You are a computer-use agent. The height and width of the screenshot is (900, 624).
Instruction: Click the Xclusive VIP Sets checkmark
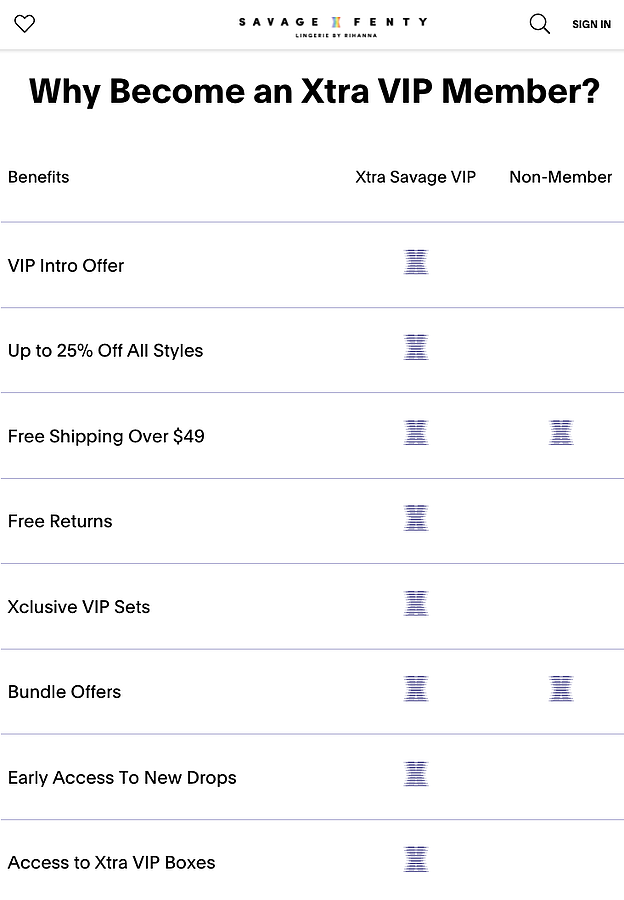click(416, 603)
